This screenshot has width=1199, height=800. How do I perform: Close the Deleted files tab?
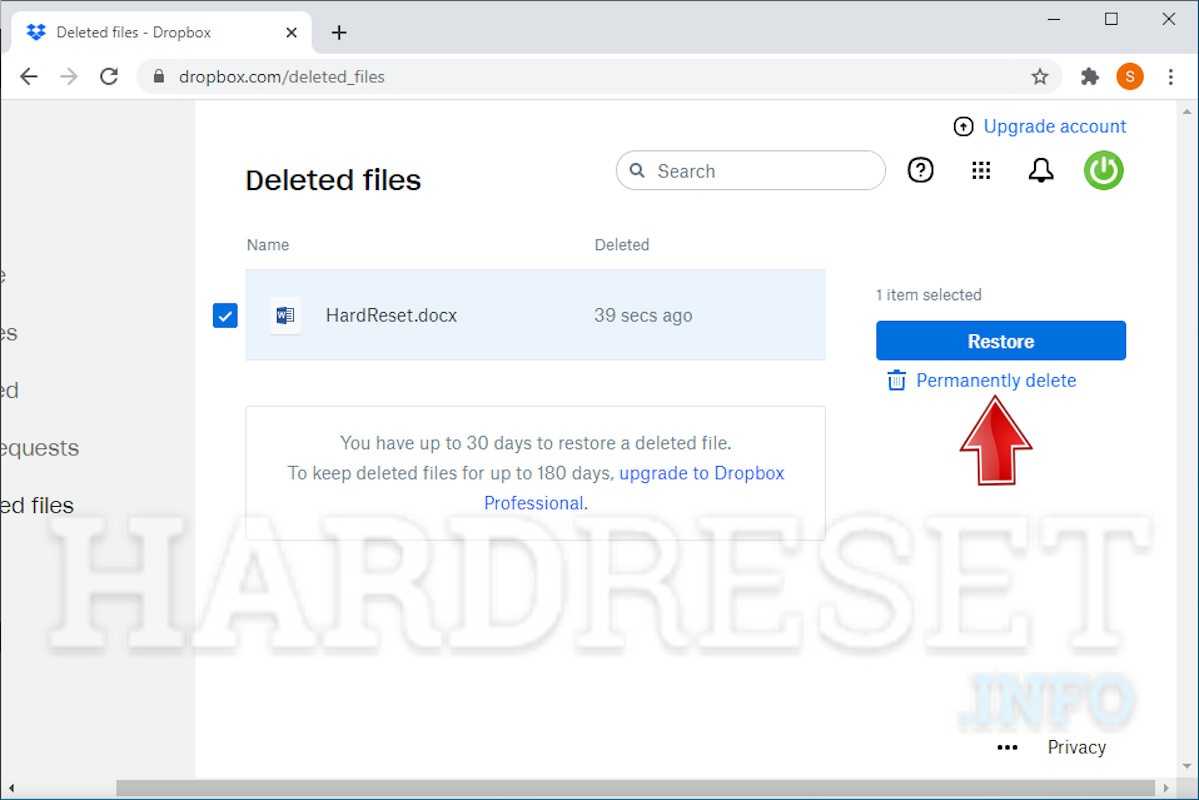291,33
